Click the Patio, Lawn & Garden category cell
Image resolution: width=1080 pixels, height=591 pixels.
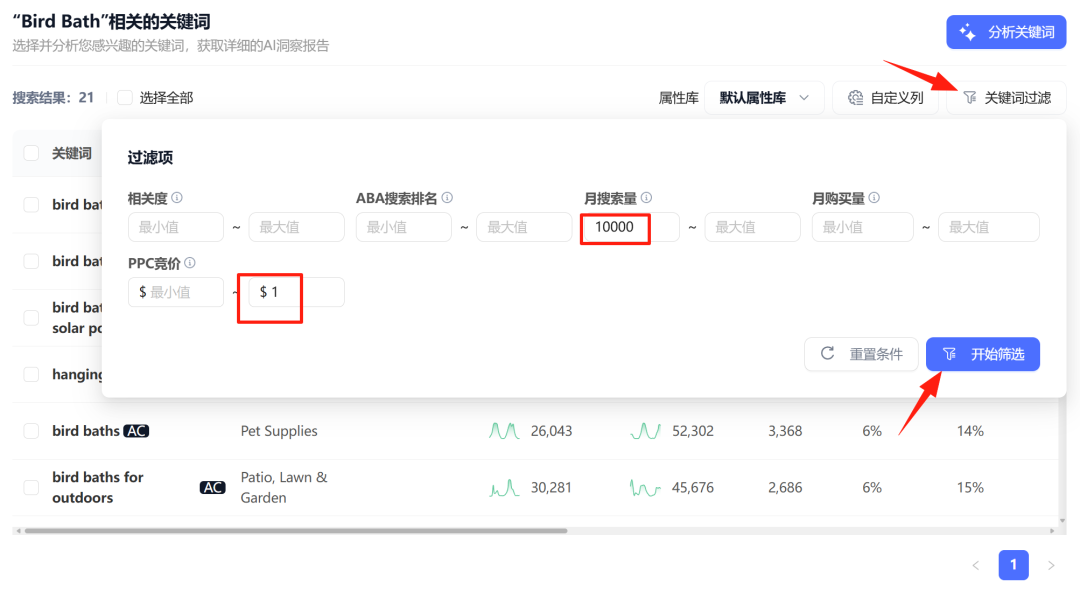pyautogui.click(x=284, y=488)
